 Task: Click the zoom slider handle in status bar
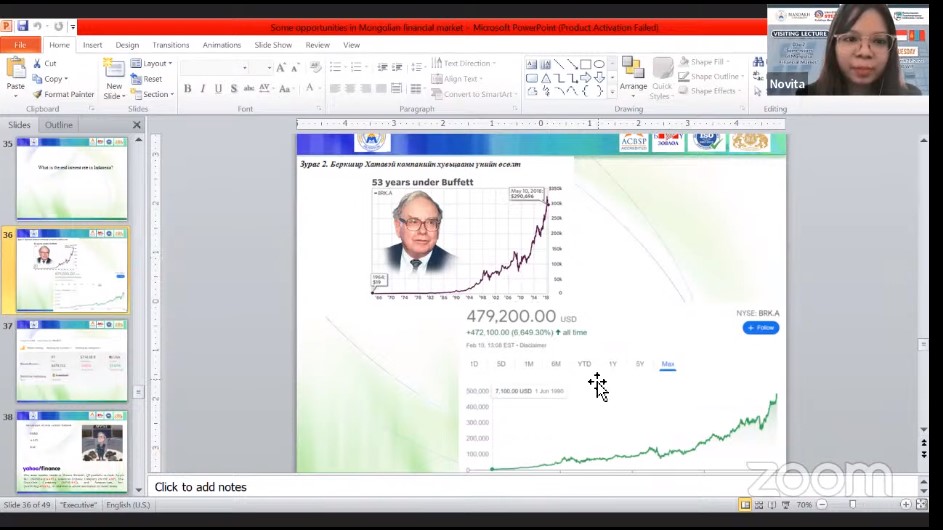[x=853, y=505]
